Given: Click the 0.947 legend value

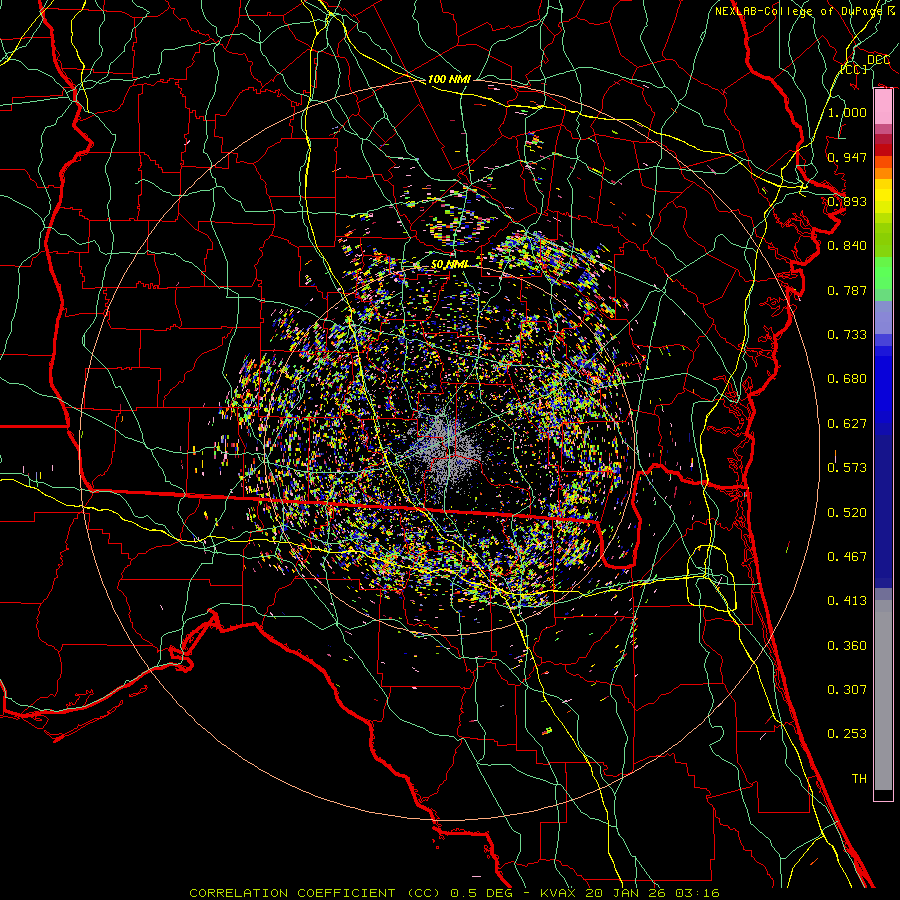Looking at the screenshot, I should pyautogui.click(x=847, y=157).
